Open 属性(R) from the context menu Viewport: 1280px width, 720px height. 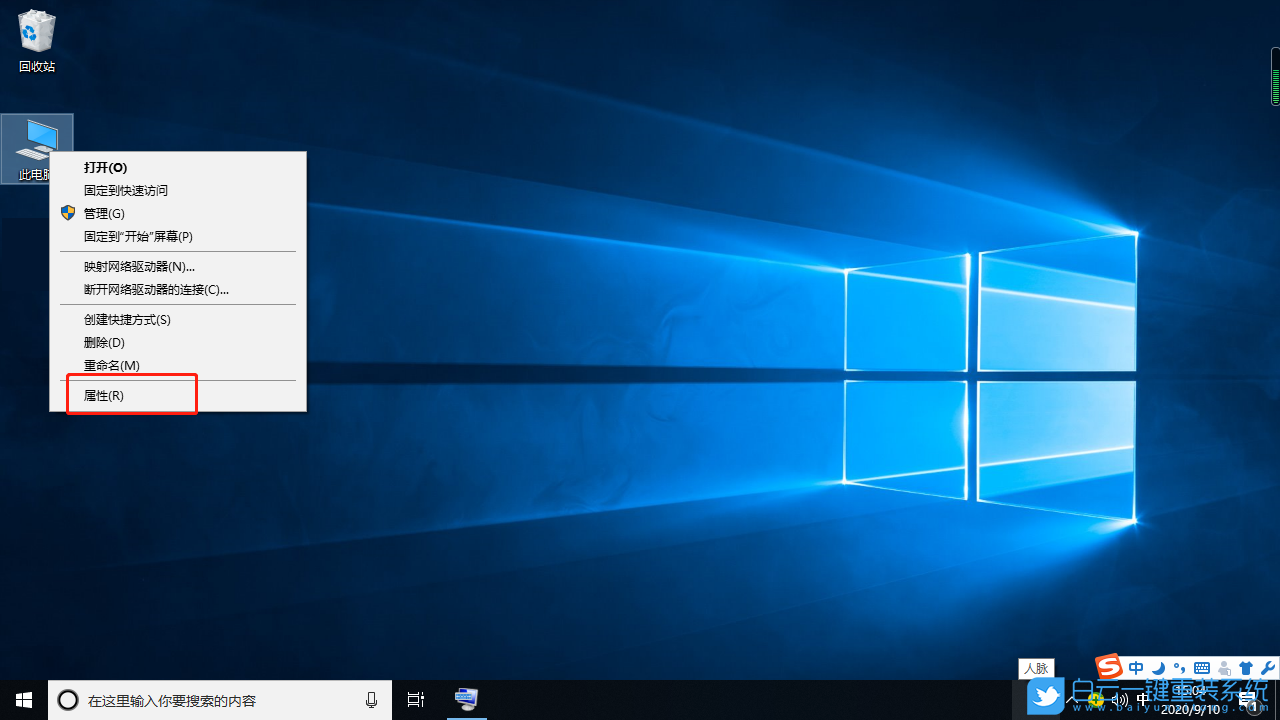(x=103, y=395)
